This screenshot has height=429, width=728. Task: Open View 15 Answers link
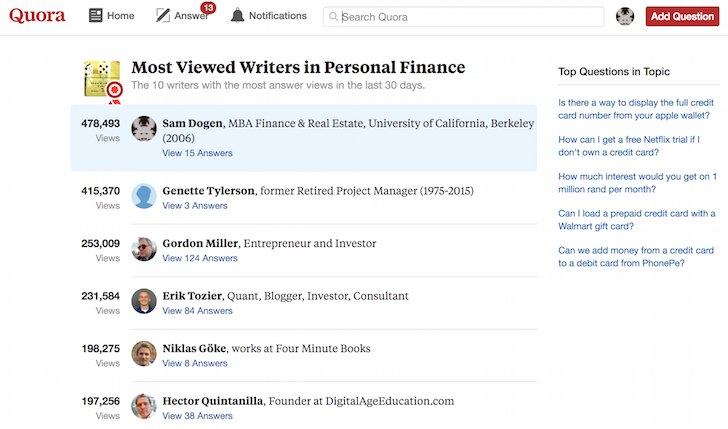[x=197, y=153]
